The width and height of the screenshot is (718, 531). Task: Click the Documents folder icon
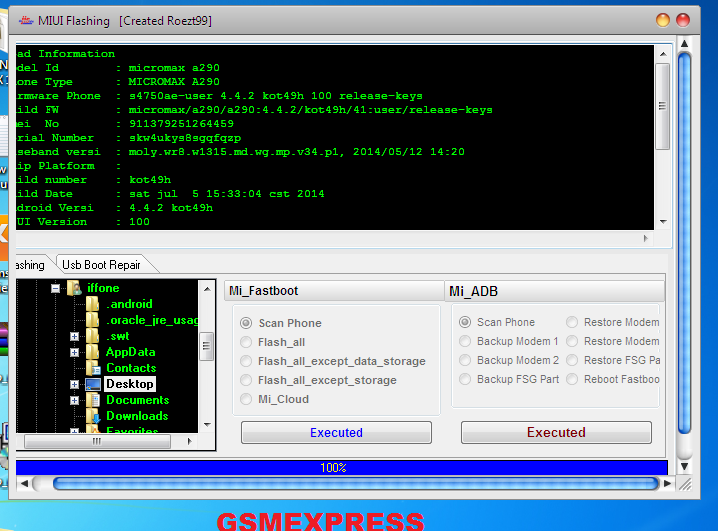93,400
